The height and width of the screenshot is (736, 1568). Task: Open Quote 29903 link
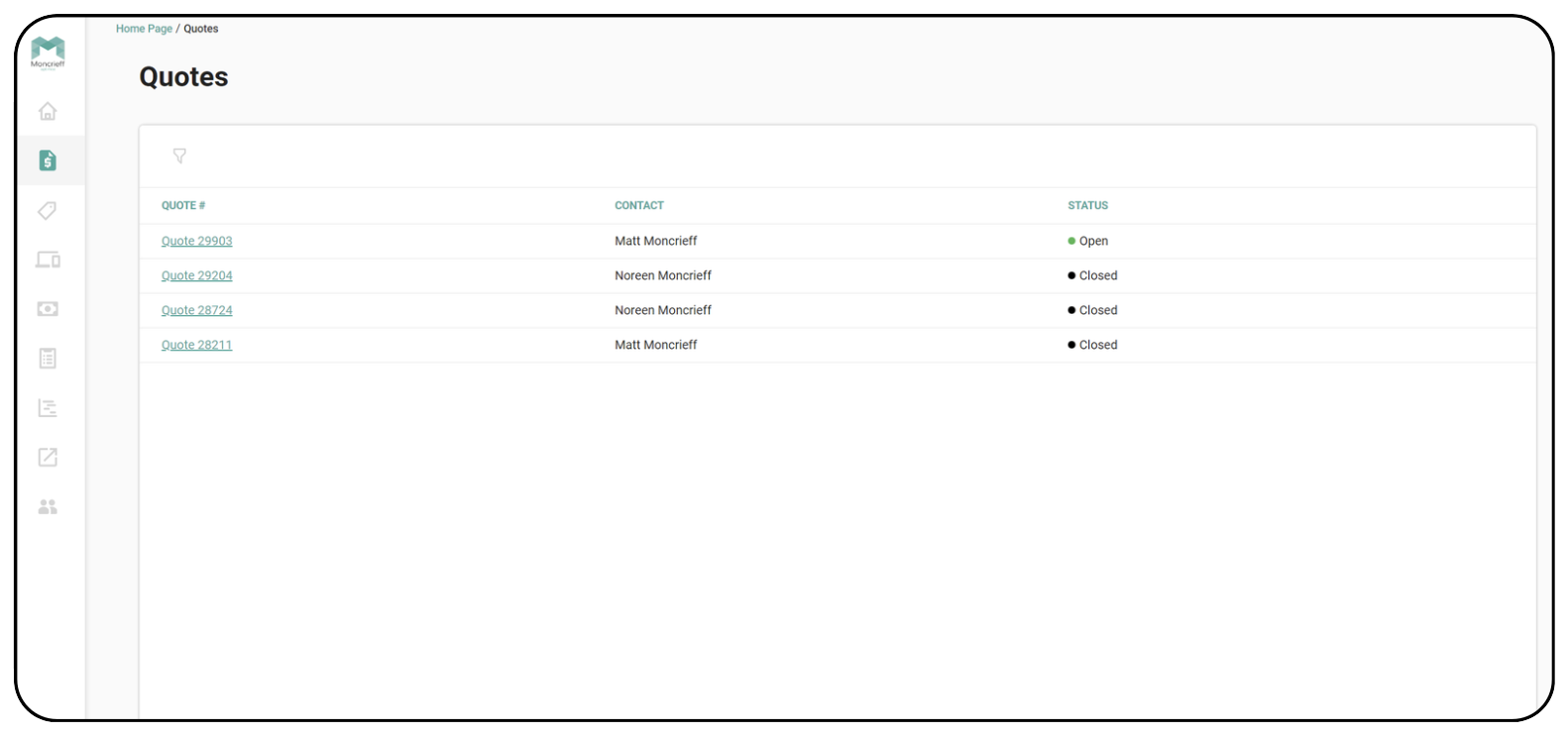pyautogui.click(x=196, y=241)
